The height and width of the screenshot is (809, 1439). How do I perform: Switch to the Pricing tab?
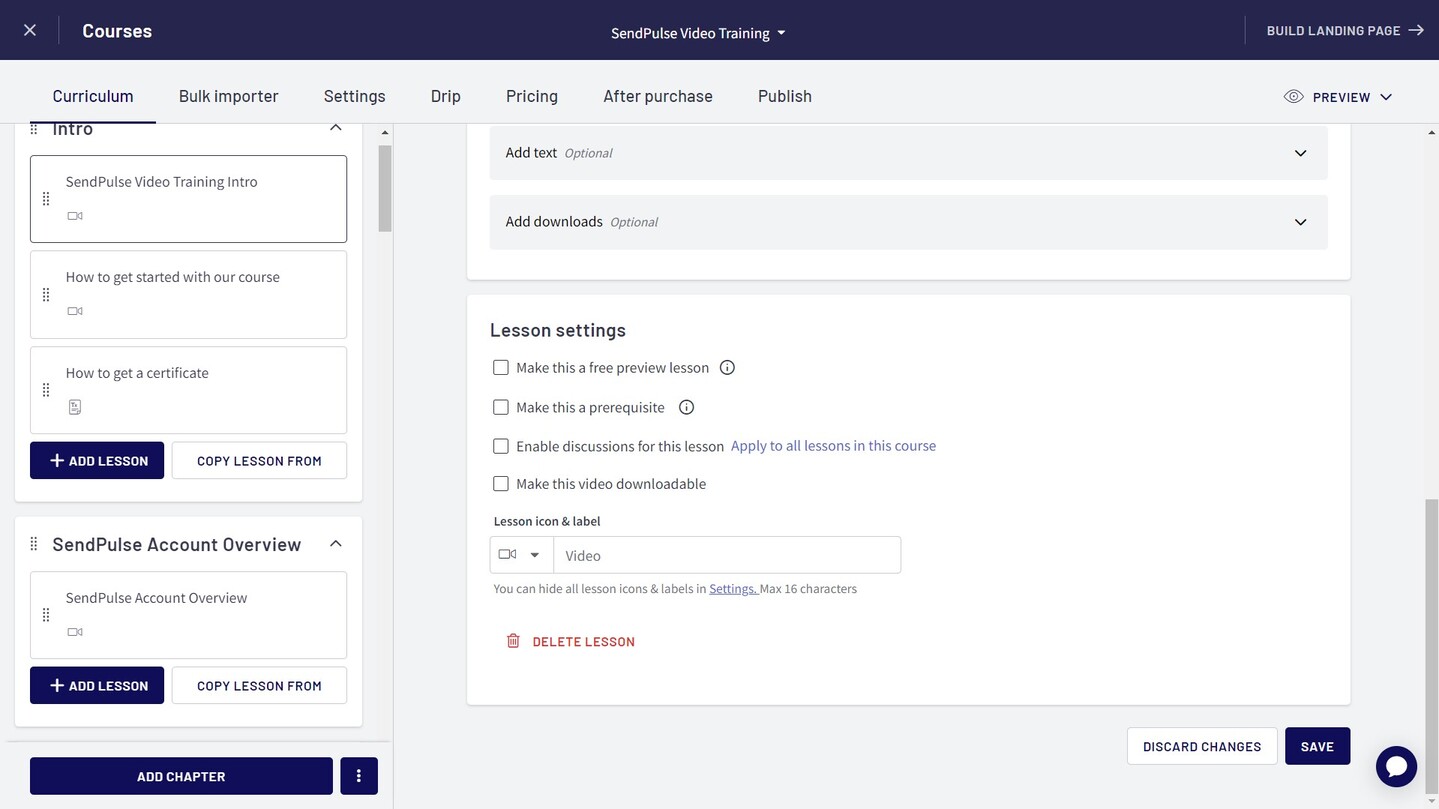pos(530,94)
